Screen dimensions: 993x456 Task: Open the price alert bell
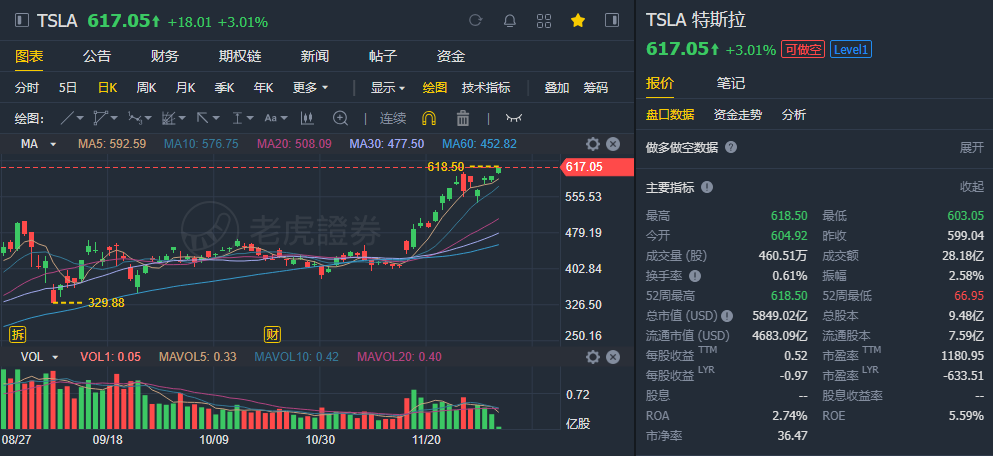pos(510,21)
